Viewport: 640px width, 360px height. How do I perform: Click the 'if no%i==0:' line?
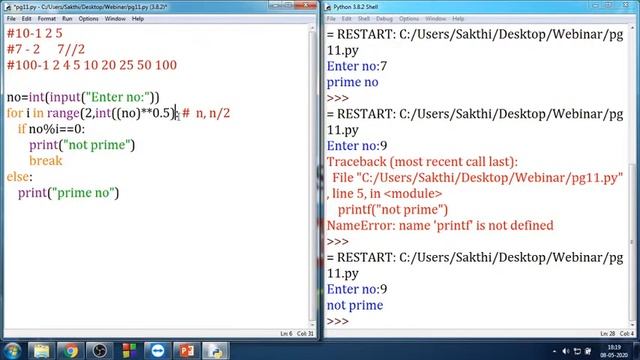pyautogui.click(x=51, y=129)
